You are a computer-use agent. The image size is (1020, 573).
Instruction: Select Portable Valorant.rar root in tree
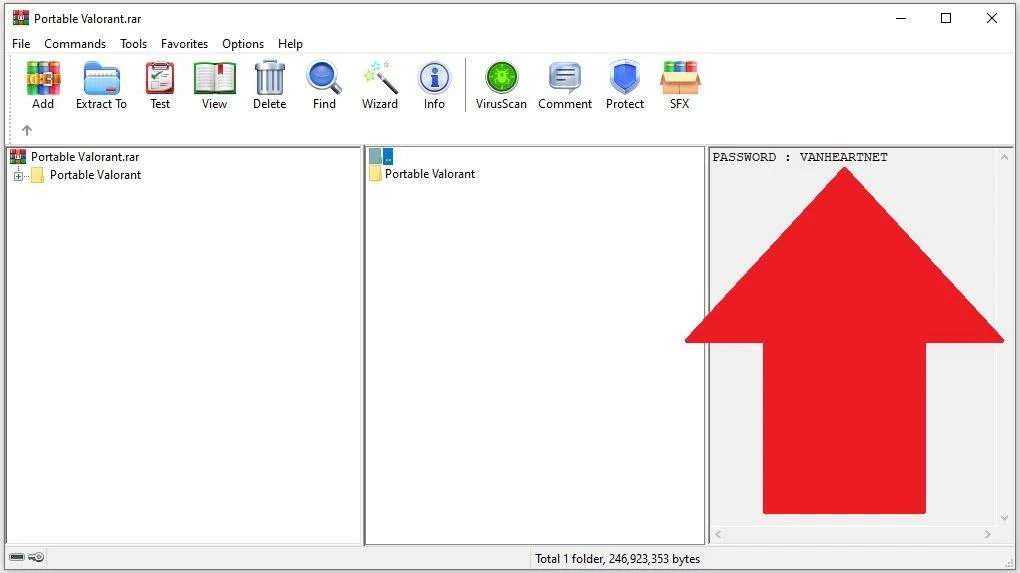(x=85, y=157)
